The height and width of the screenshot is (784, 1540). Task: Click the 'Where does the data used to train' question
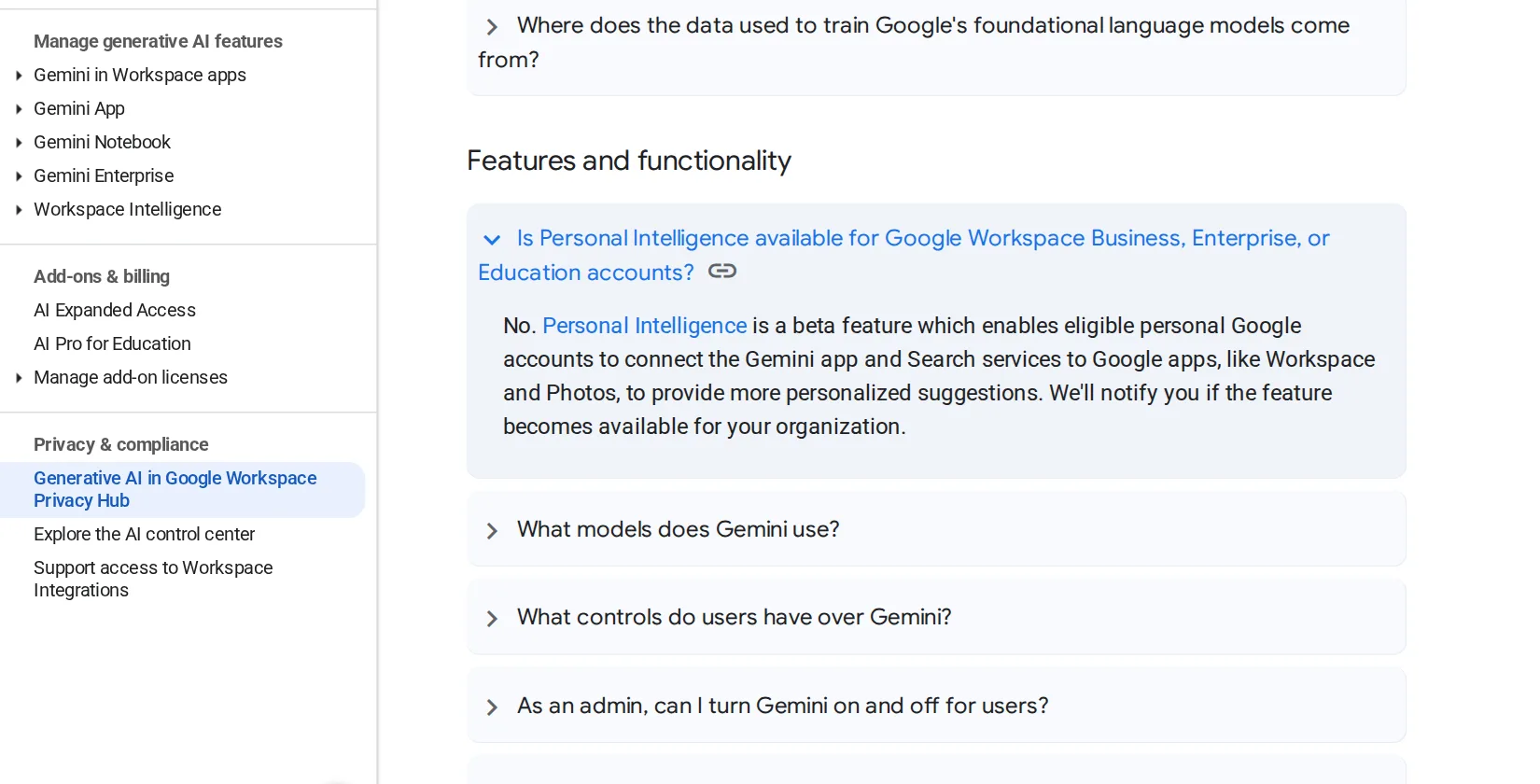[914, 42]
